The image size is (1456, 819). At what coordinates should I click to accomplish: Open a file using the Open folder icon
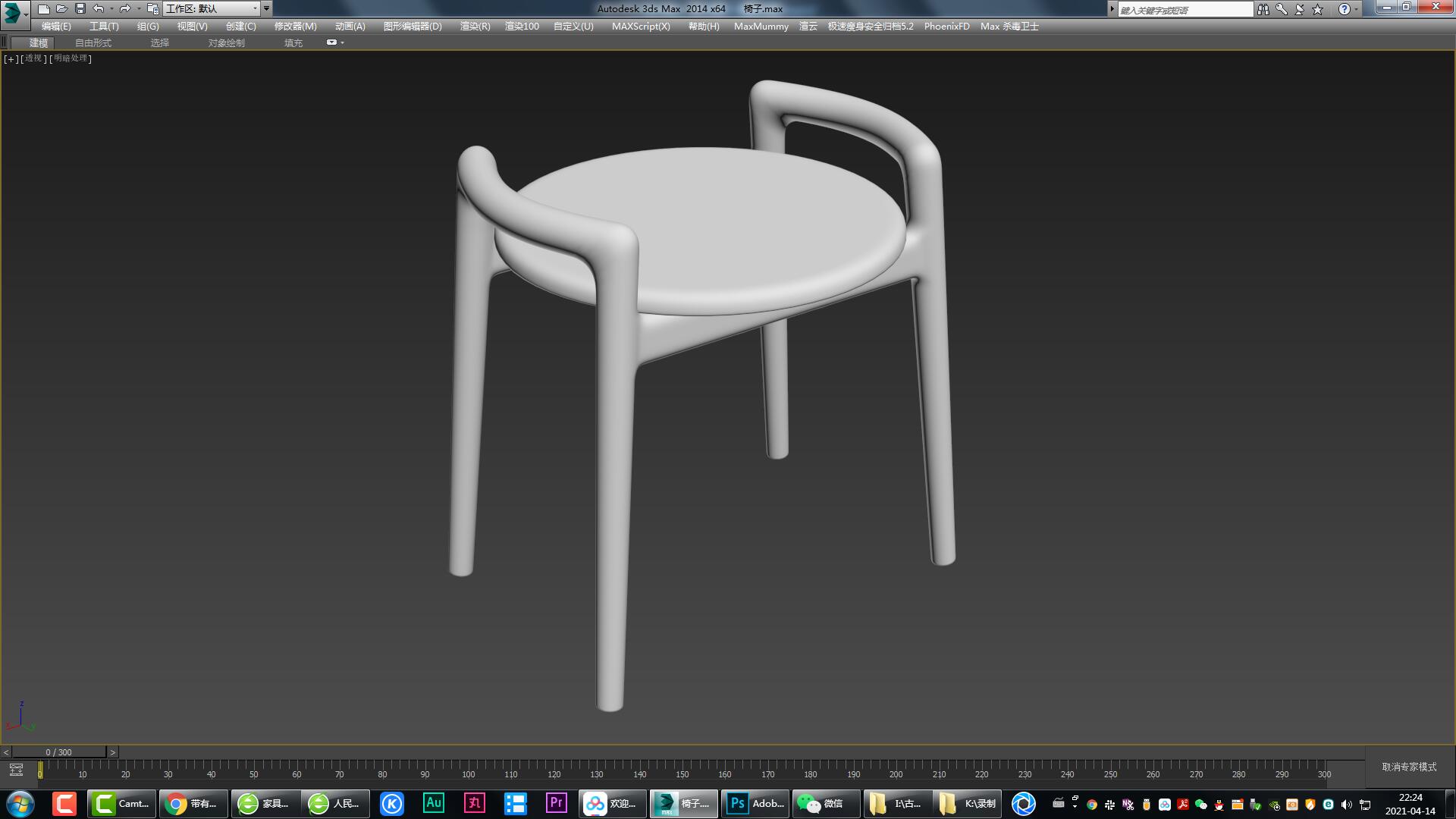62,8
